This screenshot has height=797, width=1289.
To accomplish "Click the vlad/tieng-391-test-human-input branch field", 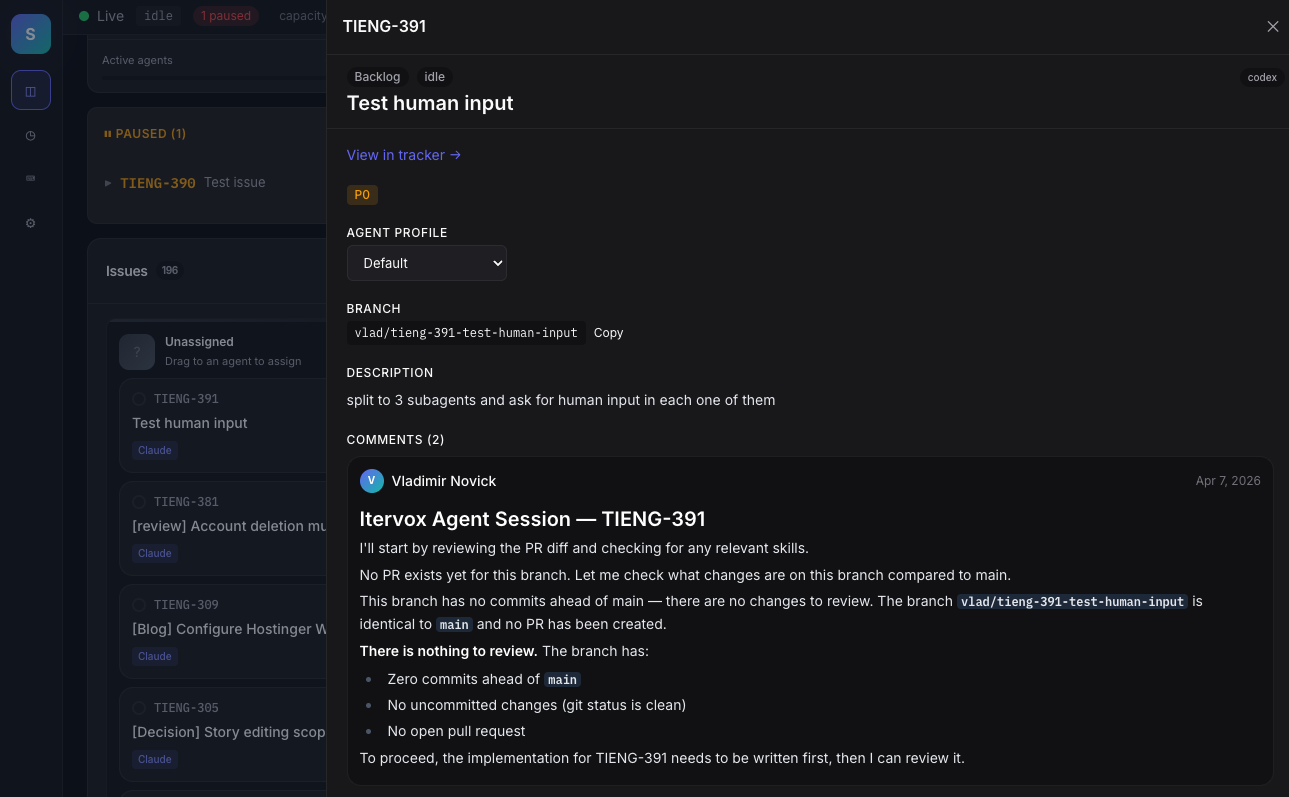I will click(x=465, y=332).
